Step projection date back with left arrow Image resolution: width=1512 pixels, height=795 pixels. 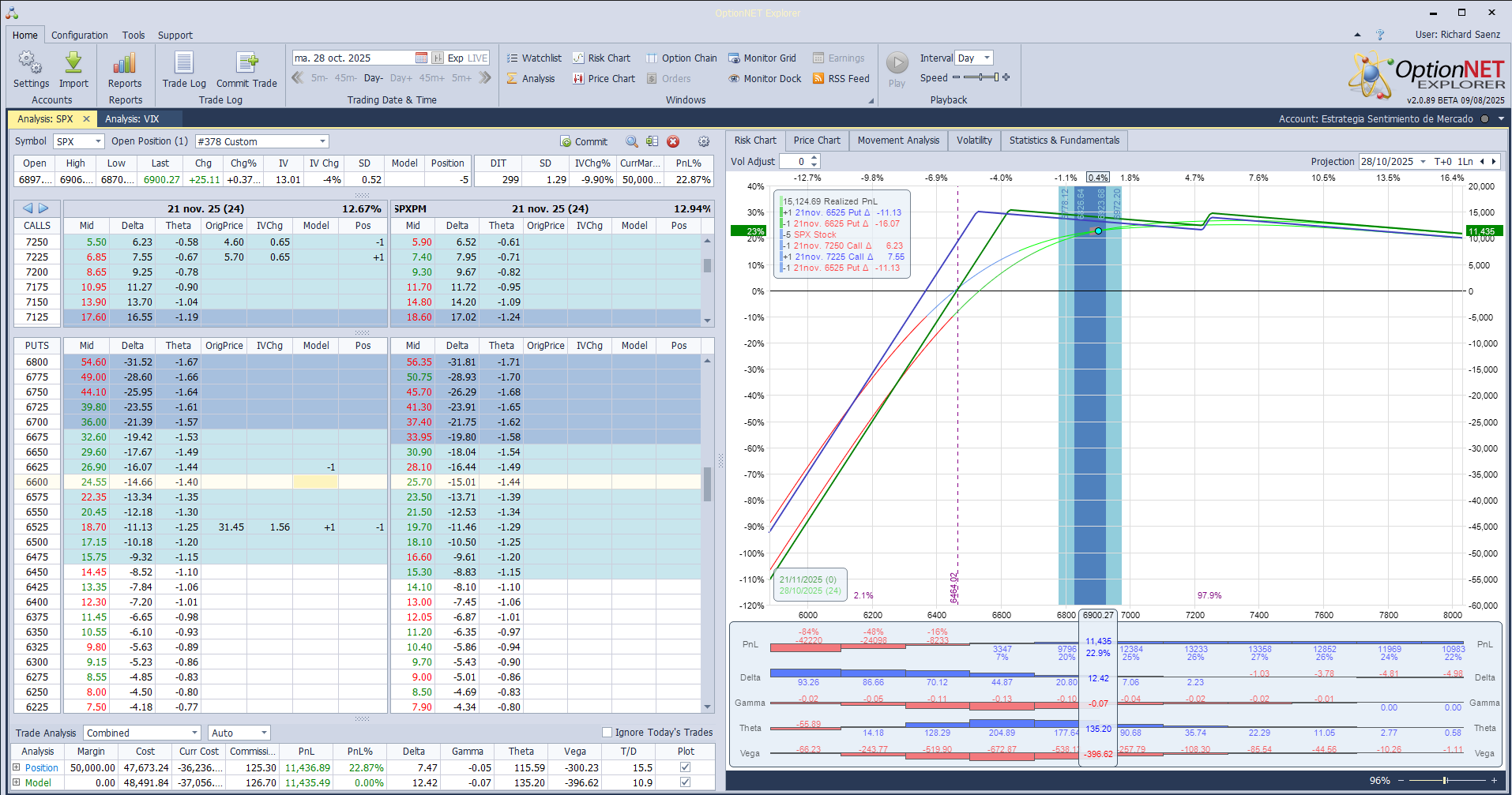1482,161
